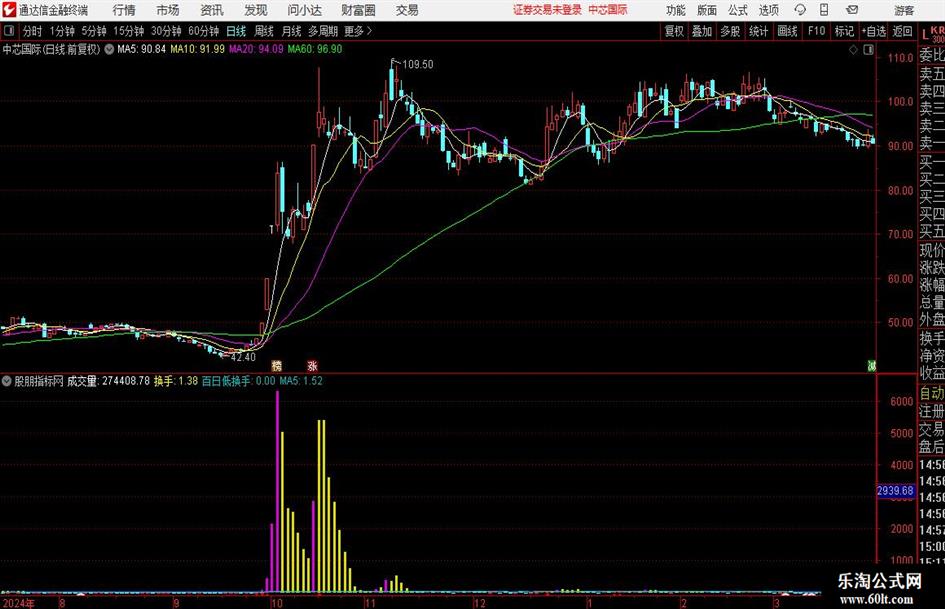Select the 日线 daily period tab
The image size is (945, 609).
coord(236,31)
